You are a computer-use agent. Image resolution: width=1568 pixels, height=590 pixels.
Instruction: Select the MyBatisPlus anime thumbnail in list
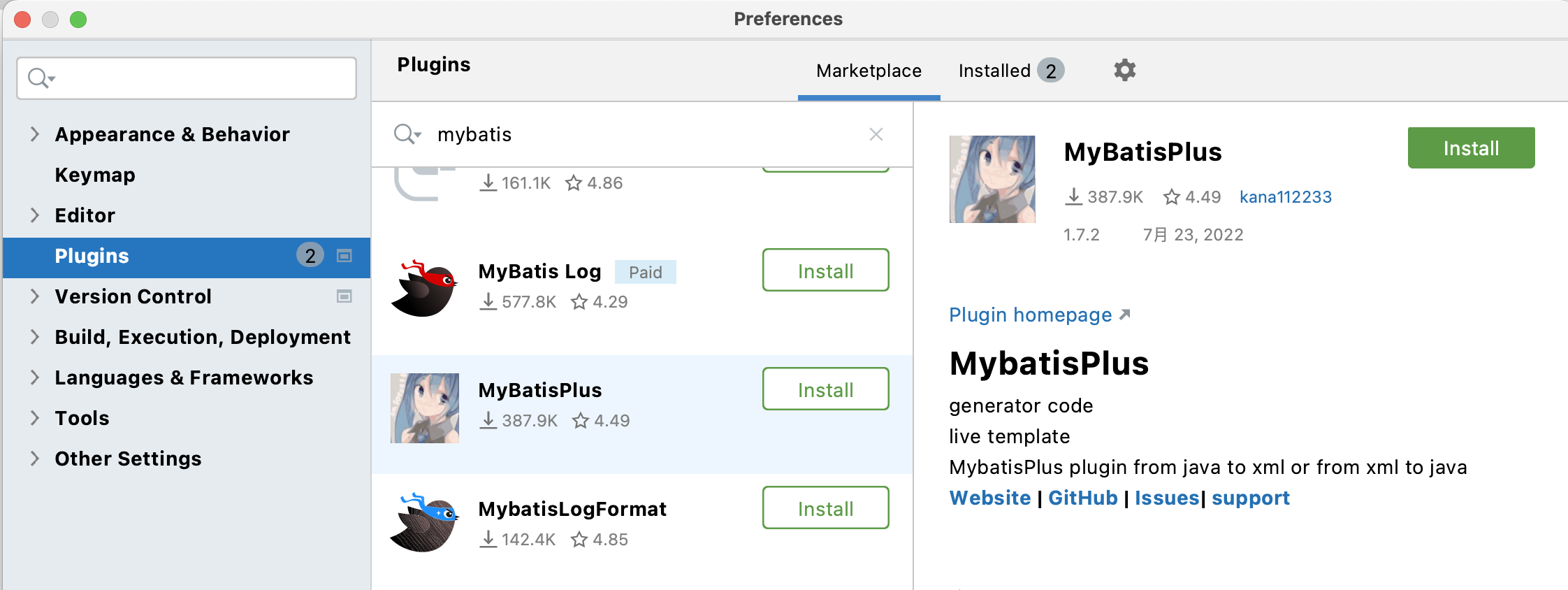[x=425, y=408]
